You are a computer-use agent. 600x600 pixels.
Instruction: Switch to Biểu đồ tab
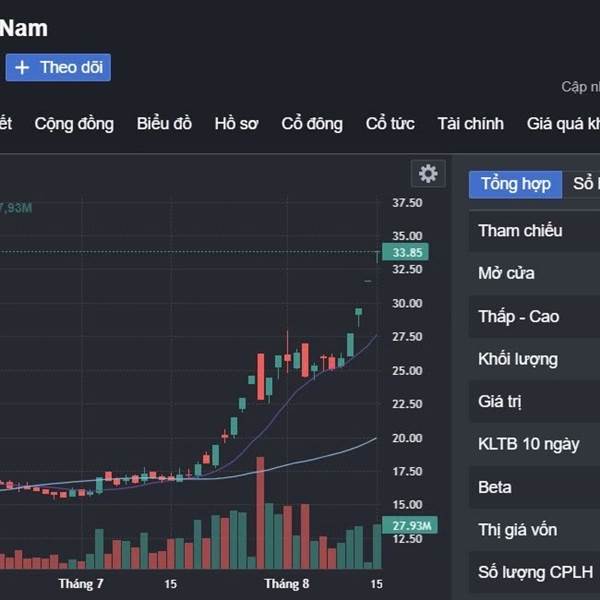point(164,124)
